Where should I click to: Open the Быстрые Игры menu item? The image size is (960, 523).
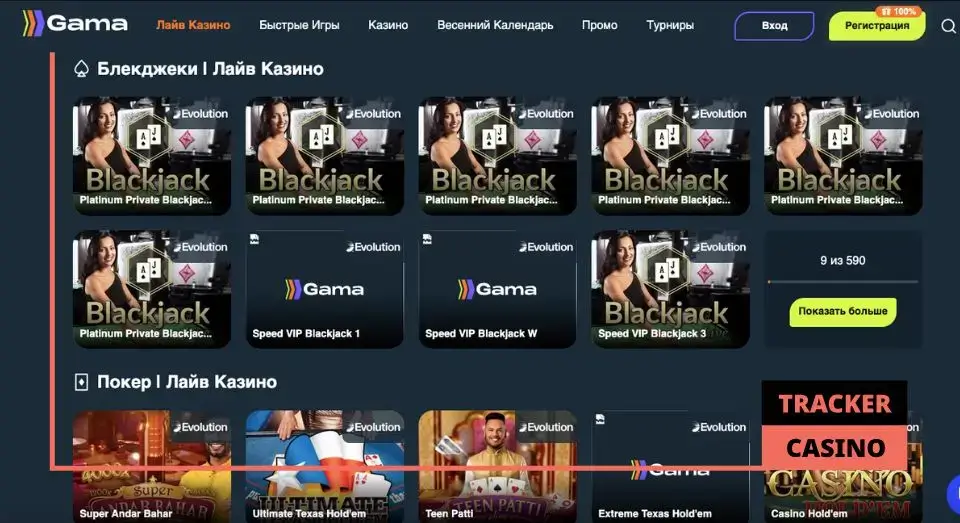tap(299, 25)
